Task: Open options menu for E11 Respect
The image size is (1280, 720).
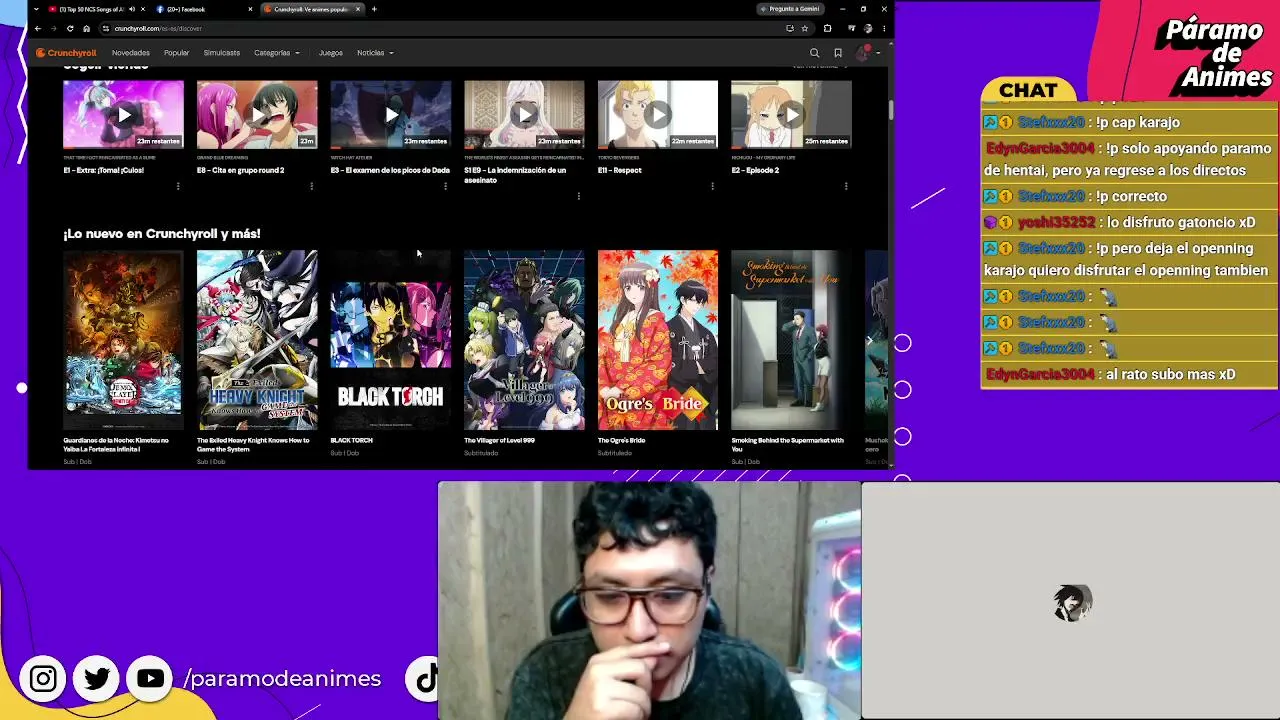Action: pos(712,186)
